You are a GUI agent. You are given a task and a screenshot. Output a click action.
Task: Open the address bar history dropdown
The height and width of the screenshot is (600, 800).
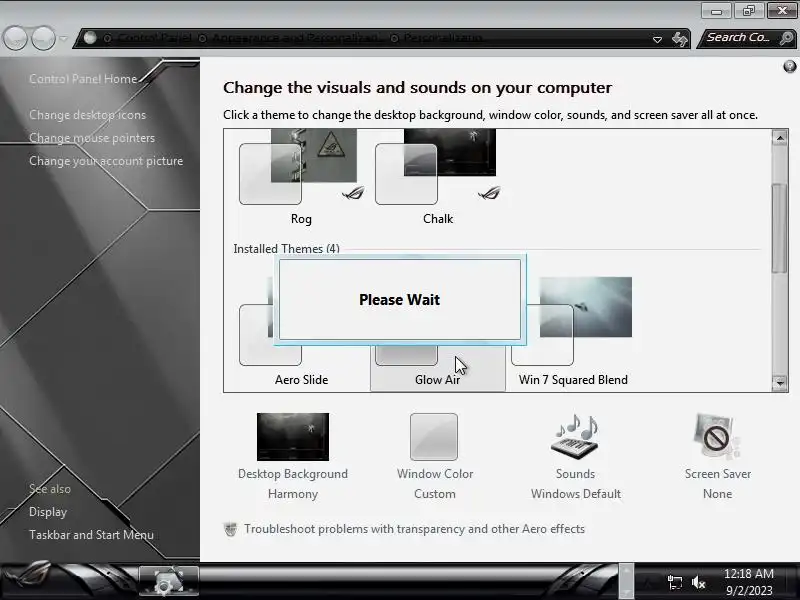pos(658,39)
